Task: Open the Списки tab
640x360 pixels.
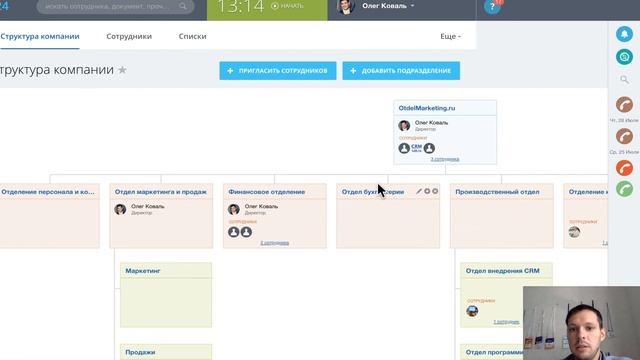Action: tap(192, 36)
